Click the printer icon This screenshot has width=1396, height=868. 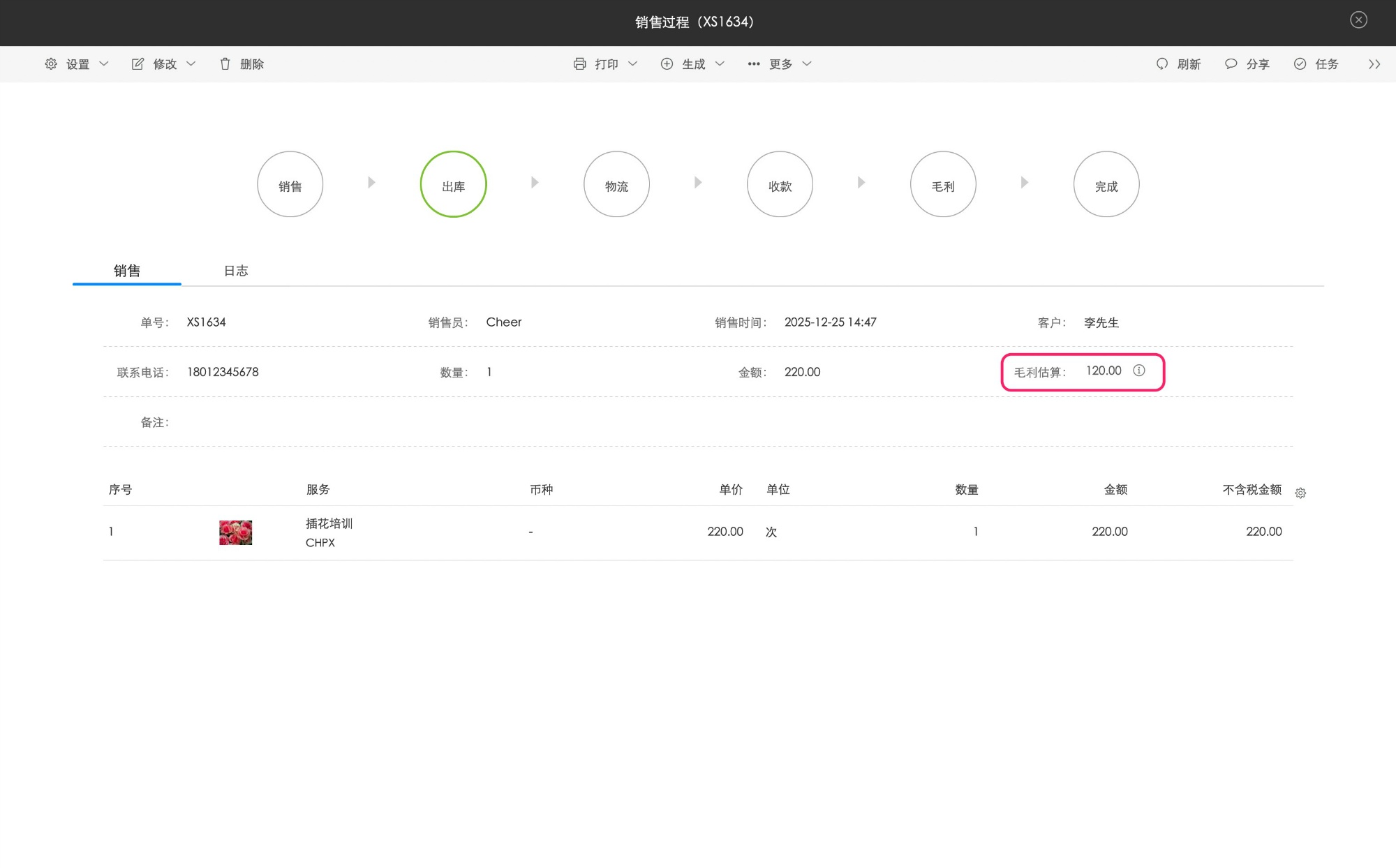click(579, 63)
